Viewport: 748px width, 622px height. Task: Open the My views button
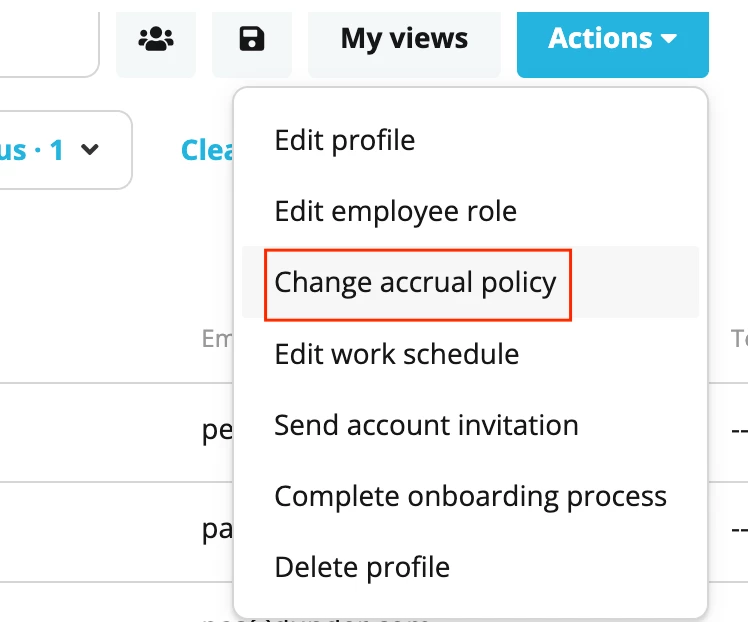pos(405,44)
